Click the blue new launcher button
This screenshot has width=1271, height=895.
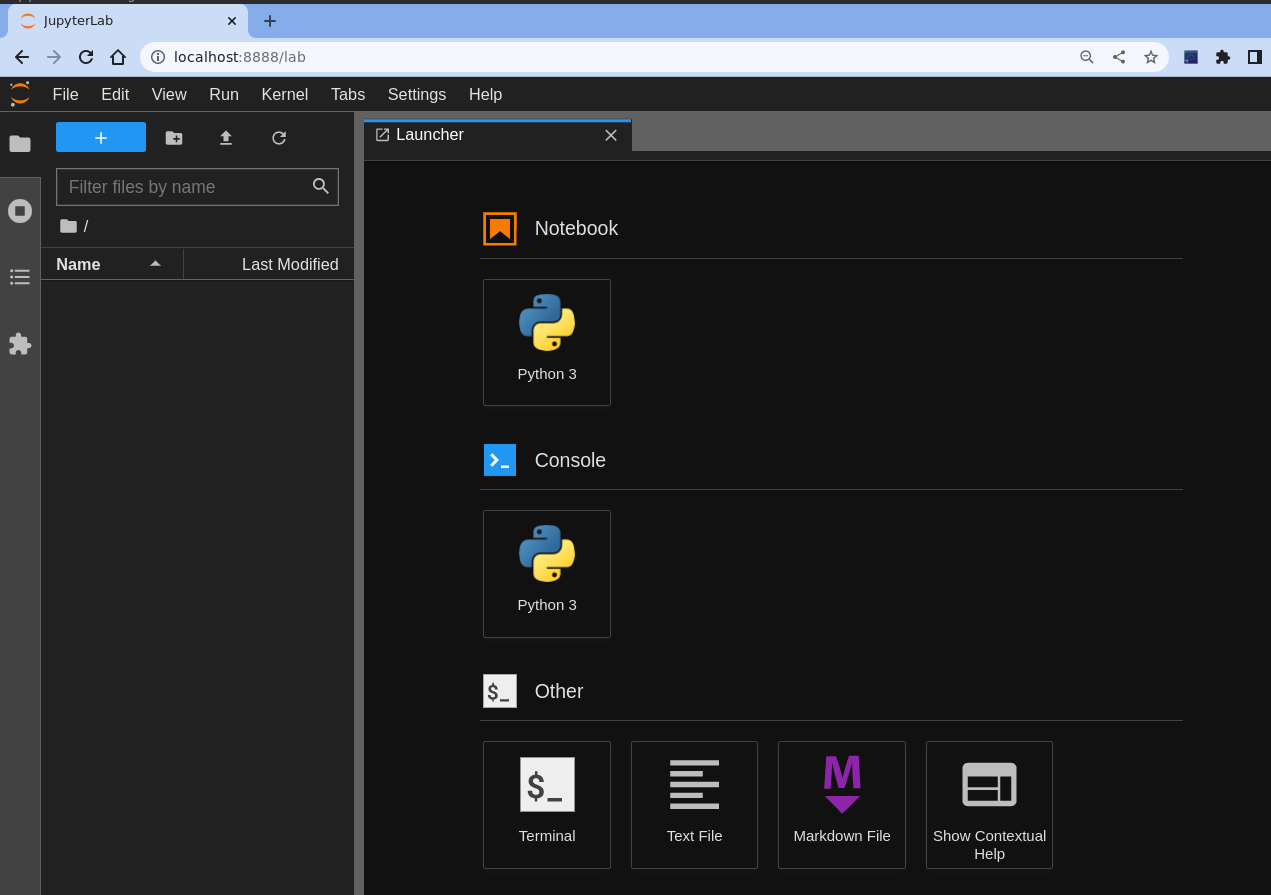100,137
